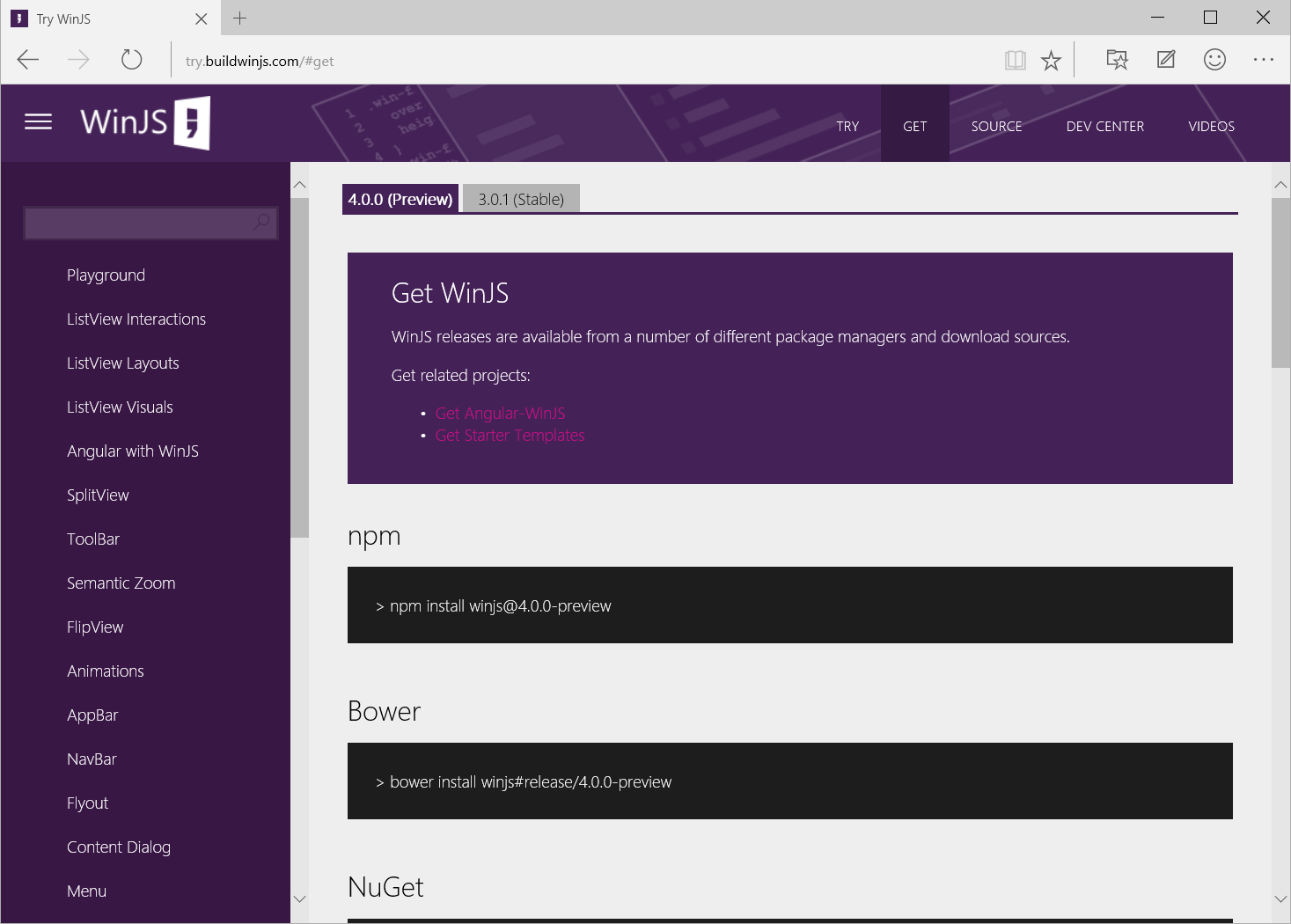
Task: Open AppBar sample
Action: click(x=92, y=715)
